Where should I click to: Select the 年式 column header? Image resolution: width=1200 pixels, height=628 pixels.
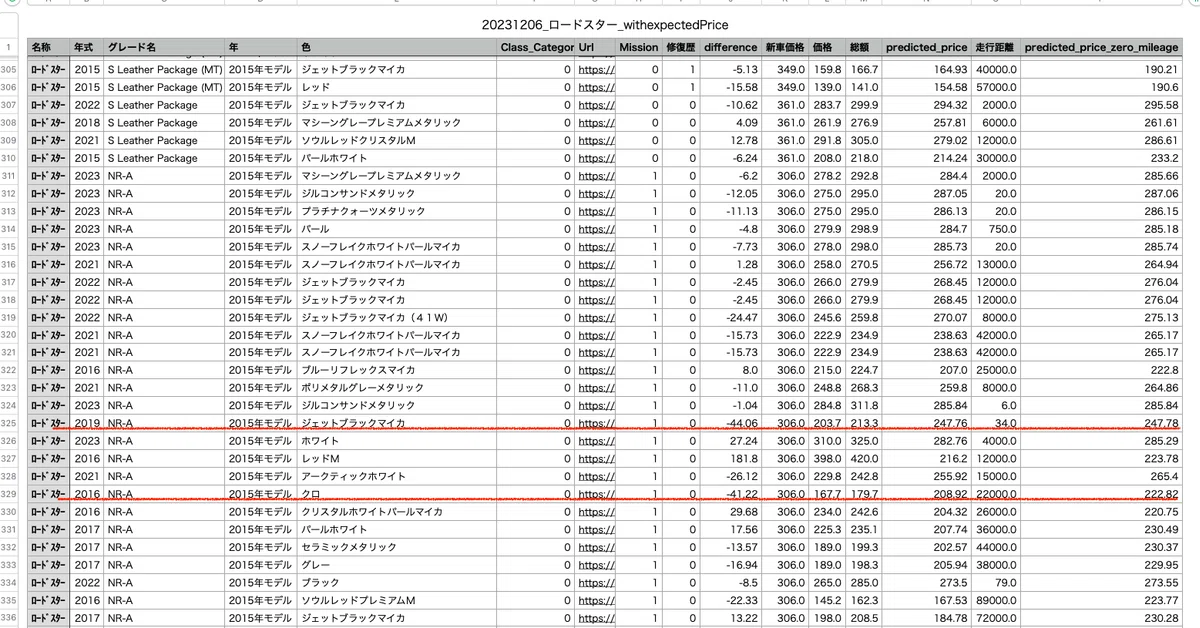[86, 47]
